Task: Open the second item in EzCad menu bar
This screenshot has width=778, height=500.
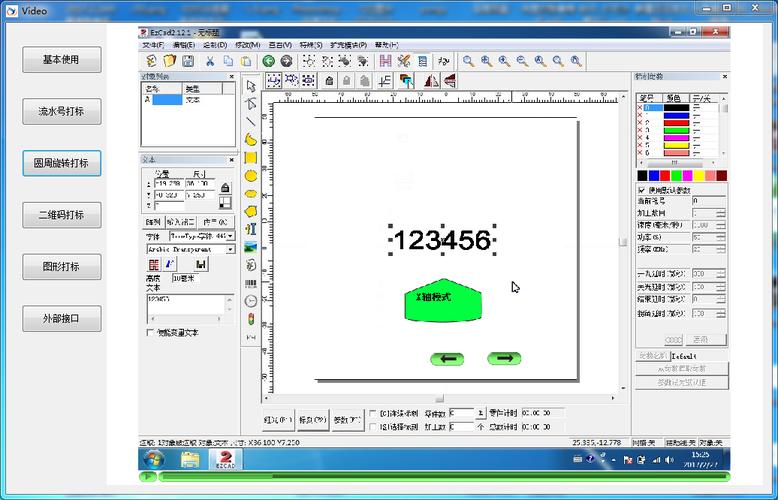Action: 183,45
